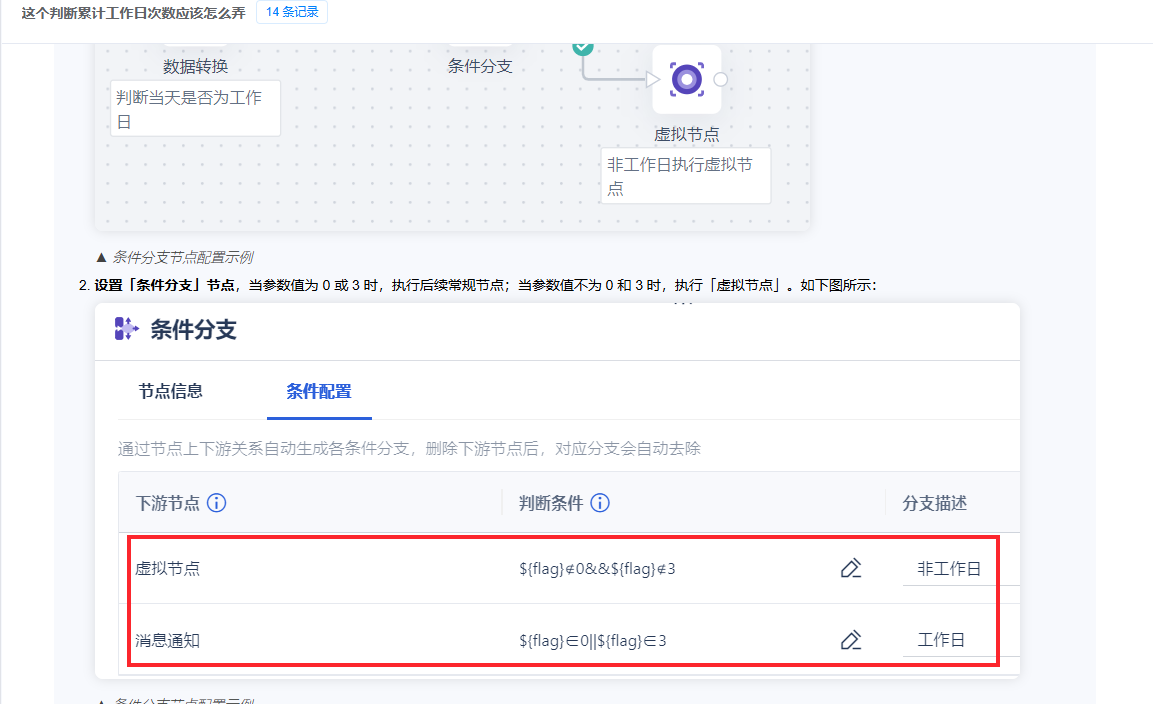Edit the 虚拟节点 condition with pencil icon
The height and width of the screenshot is (704, 1153).
850,569
